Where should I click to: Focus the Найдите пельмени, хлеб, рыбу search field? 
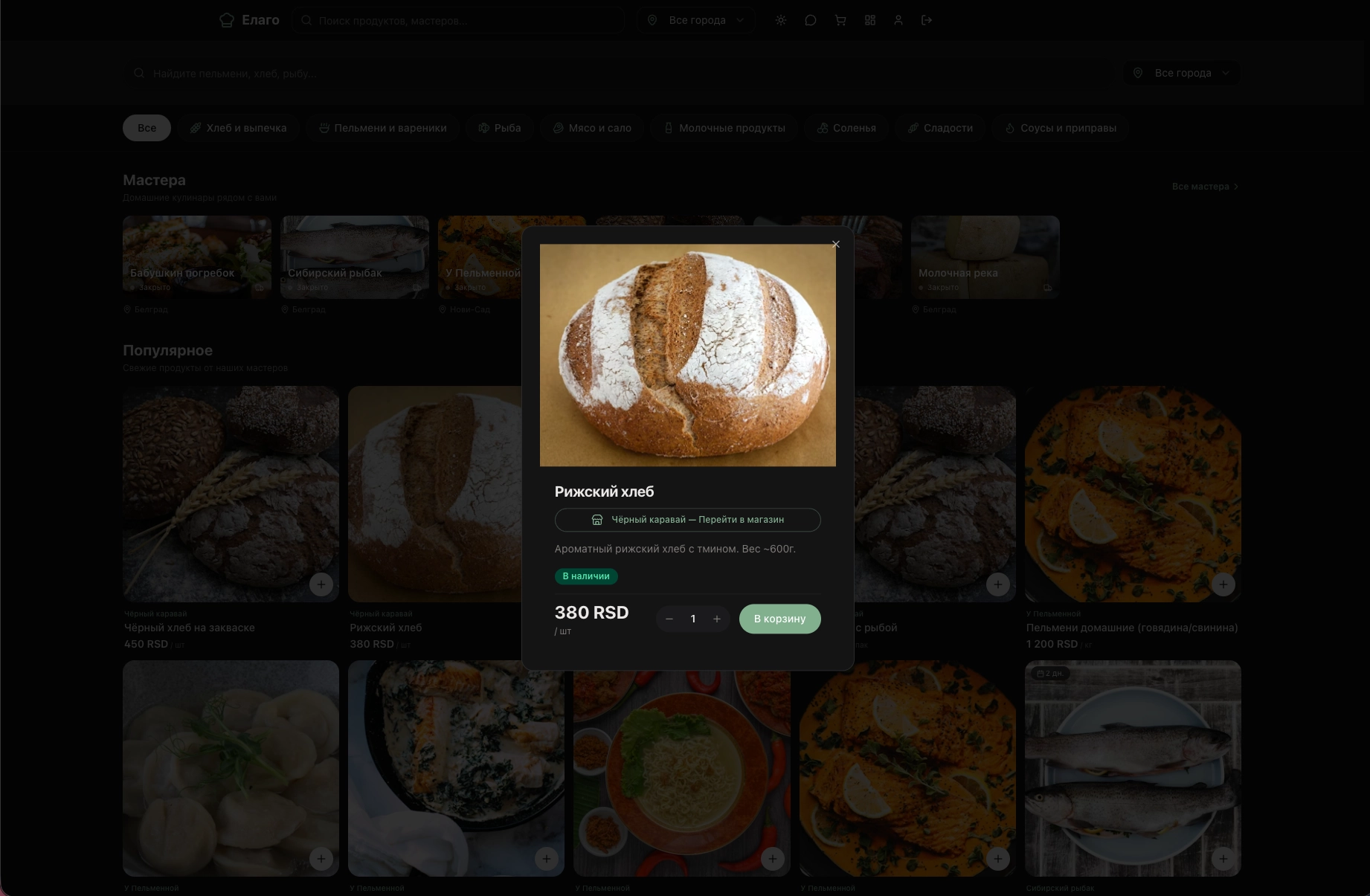(x=620, y=73)
